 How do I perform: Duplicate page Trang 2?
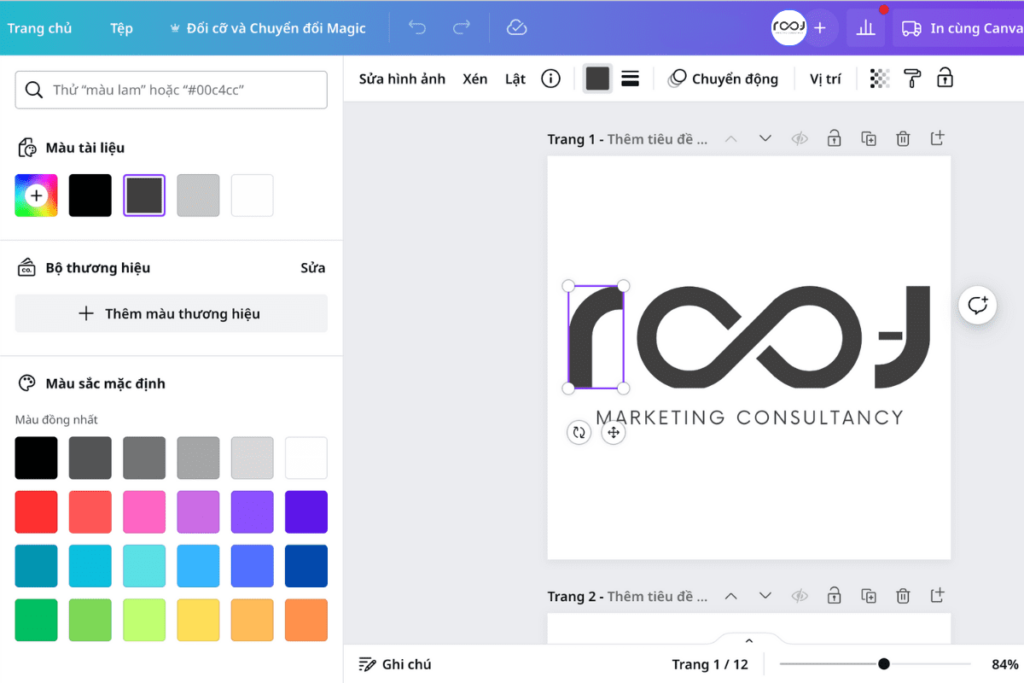(869, 596)
